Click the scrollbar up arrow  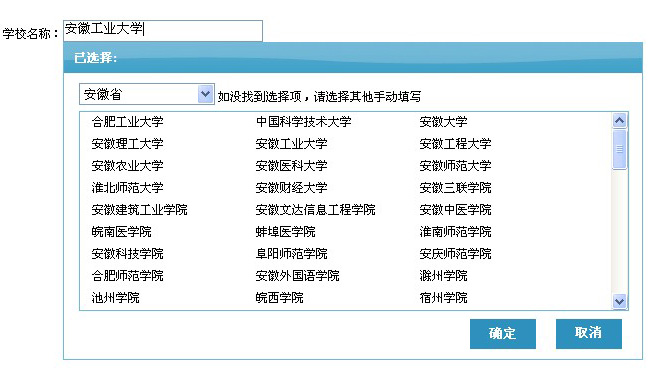click(619, 121)
